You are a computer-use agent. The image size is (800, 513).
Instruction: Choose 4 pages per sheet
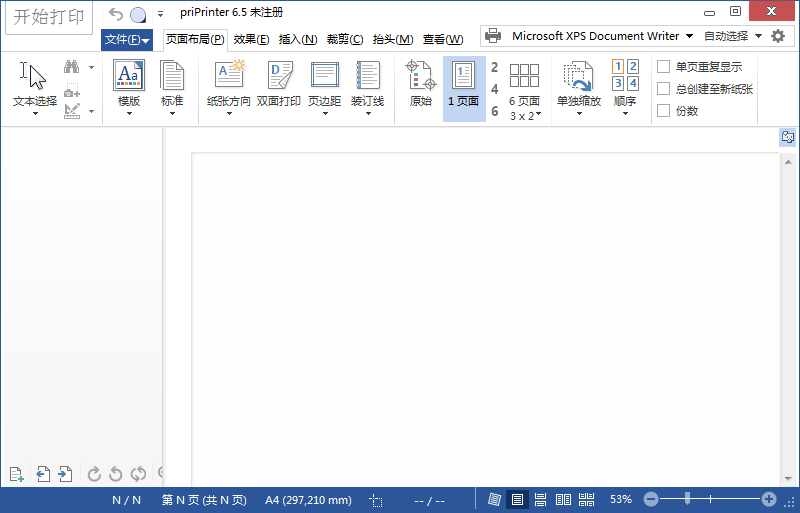pyautogui.click(x=494, y=89)
